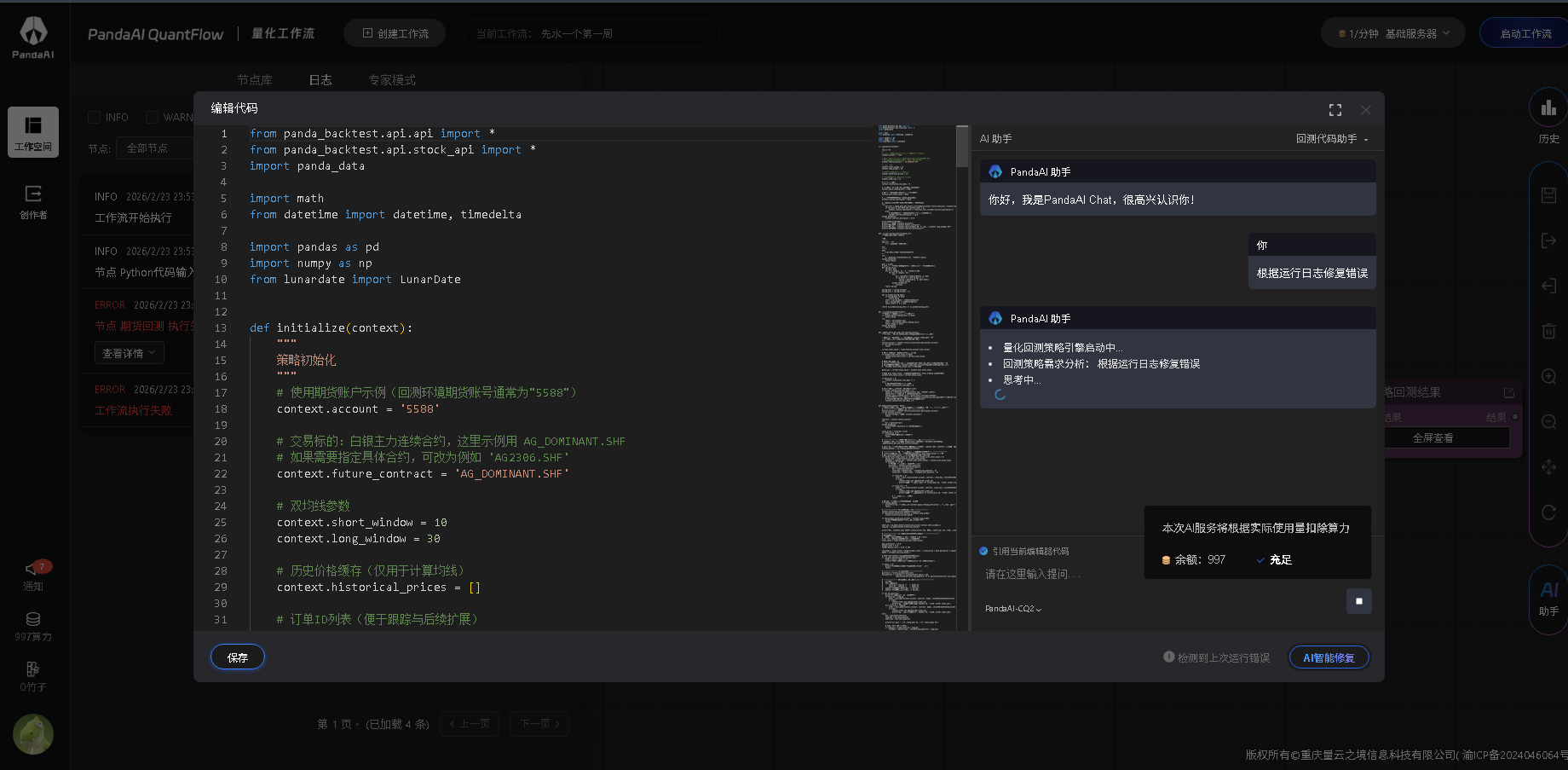Click code line 13 def initialize

(x=331, y=328)
